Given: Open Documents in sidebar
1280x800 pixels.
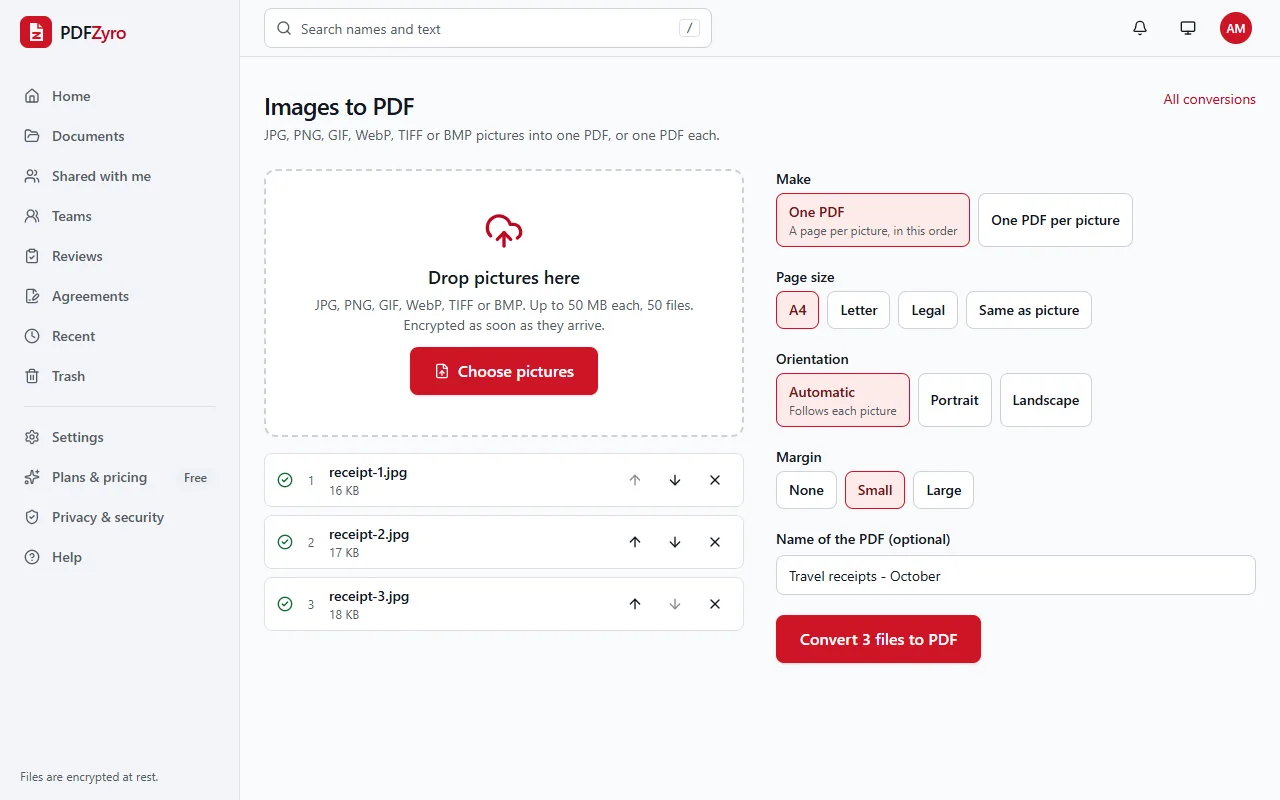Looking at the screenshot, I should point(120,136).
